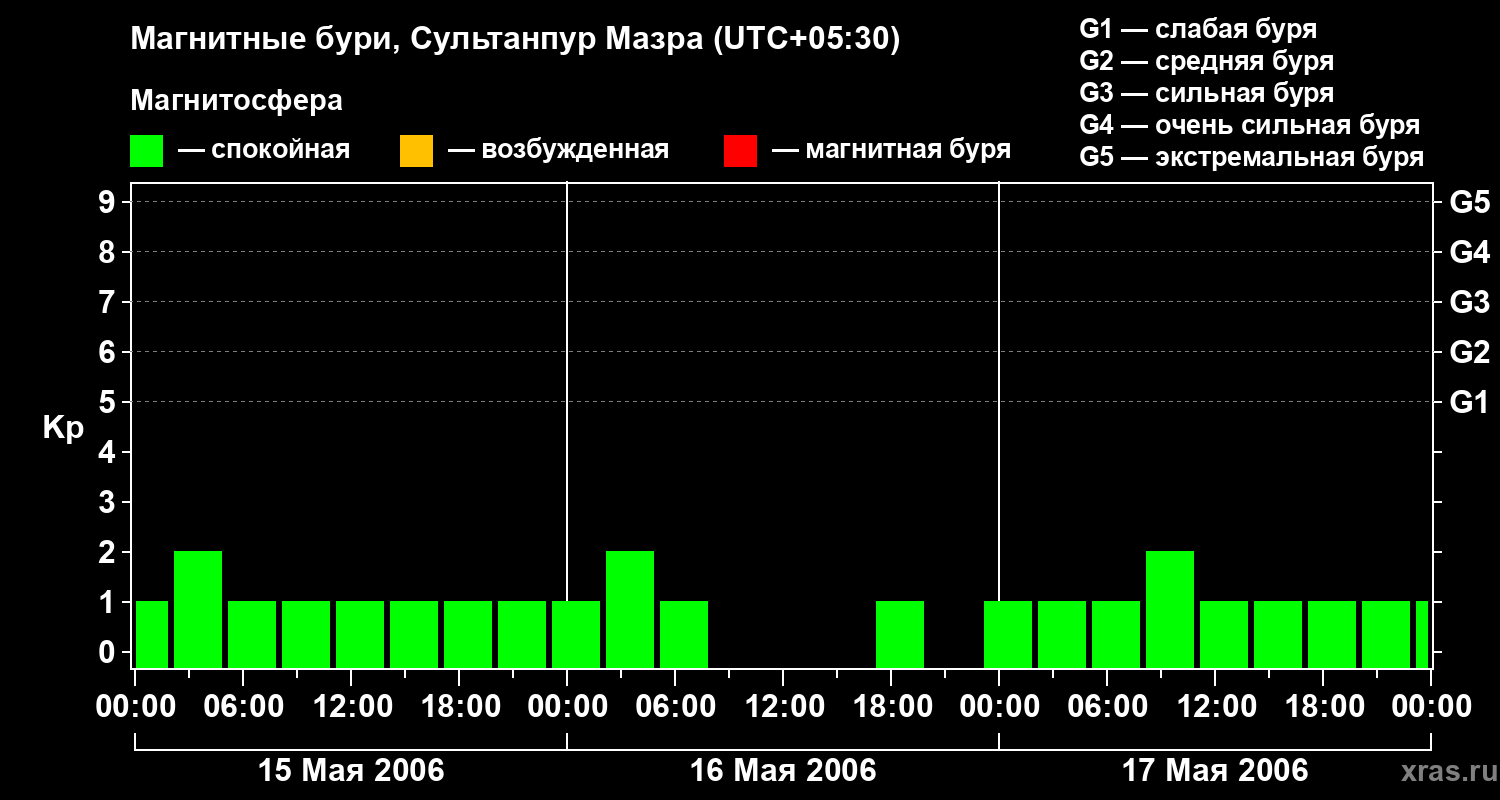
Task: Select the '15 Мая 2006' date label
Action: [x=351, y=771]
